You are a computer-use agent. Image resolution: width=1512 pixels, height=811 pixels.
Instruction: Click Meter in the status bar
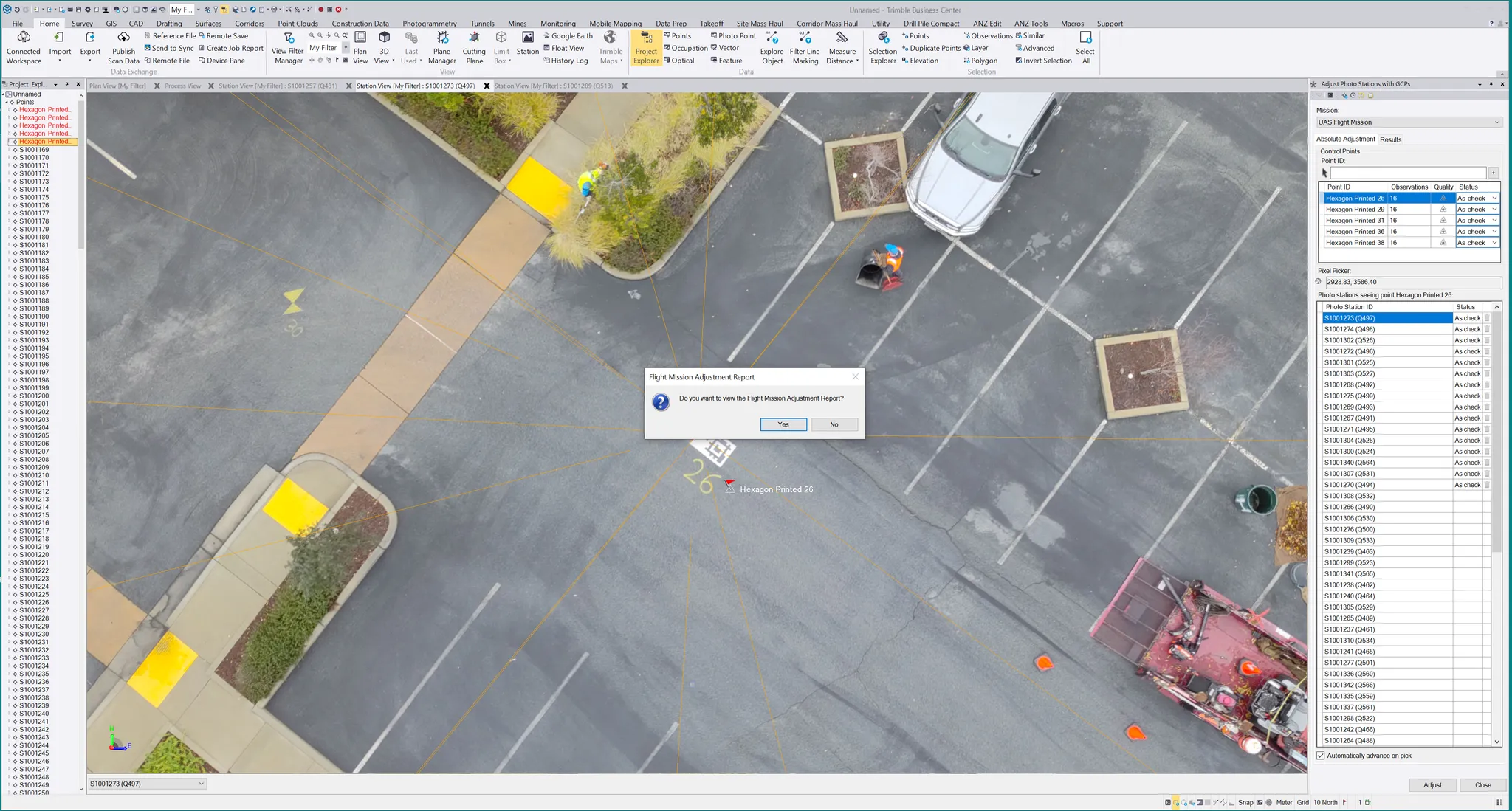pyautogui.click(x=1284, y=802)
